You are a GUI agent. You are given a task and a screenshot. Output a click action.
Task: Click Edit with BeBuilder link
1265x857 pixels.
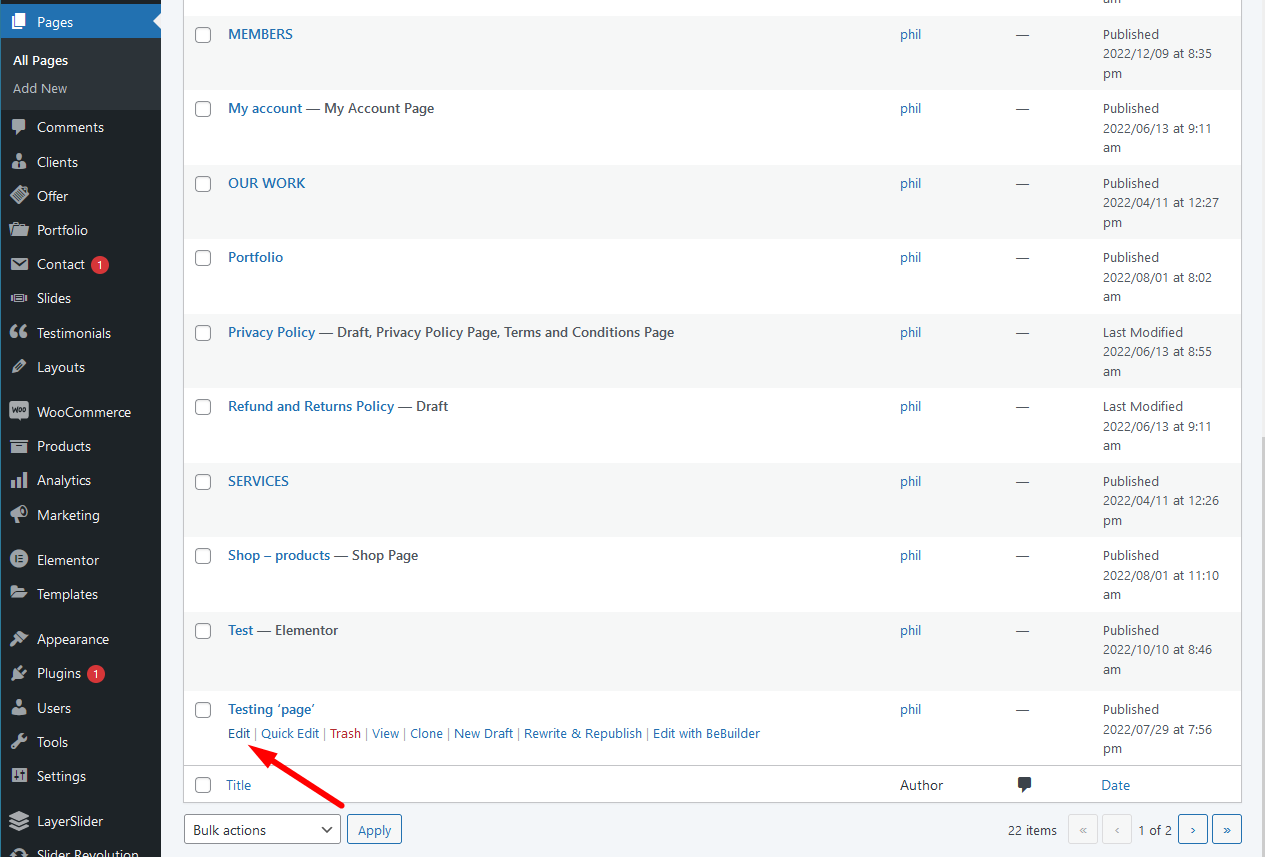click(x=706, y=733)
